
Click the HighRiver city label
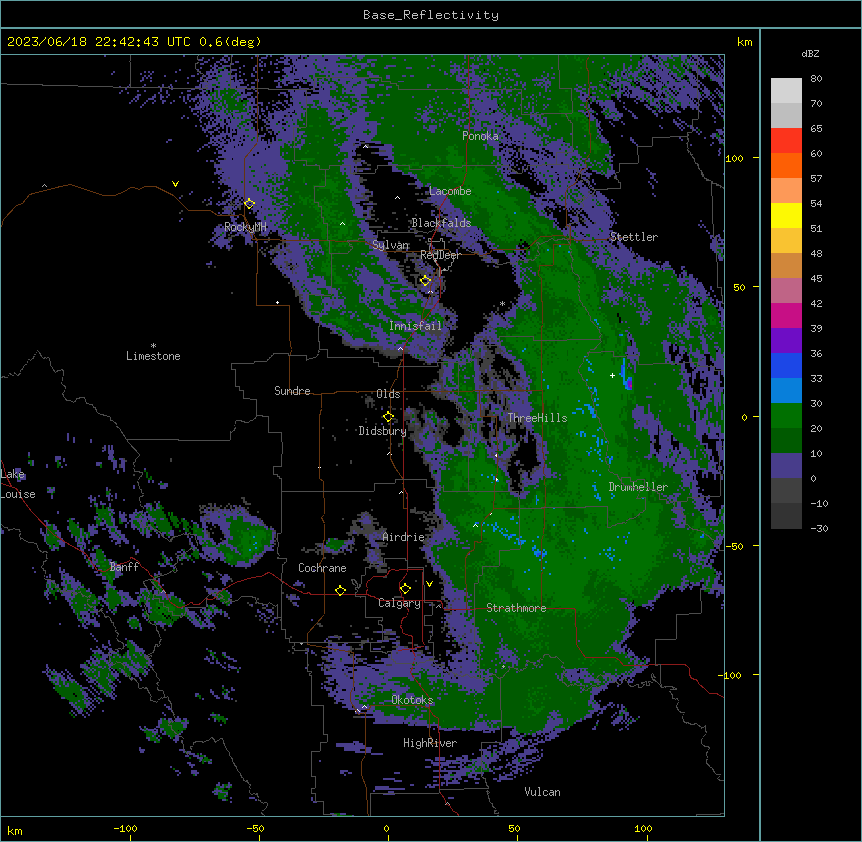coord(430,743)
